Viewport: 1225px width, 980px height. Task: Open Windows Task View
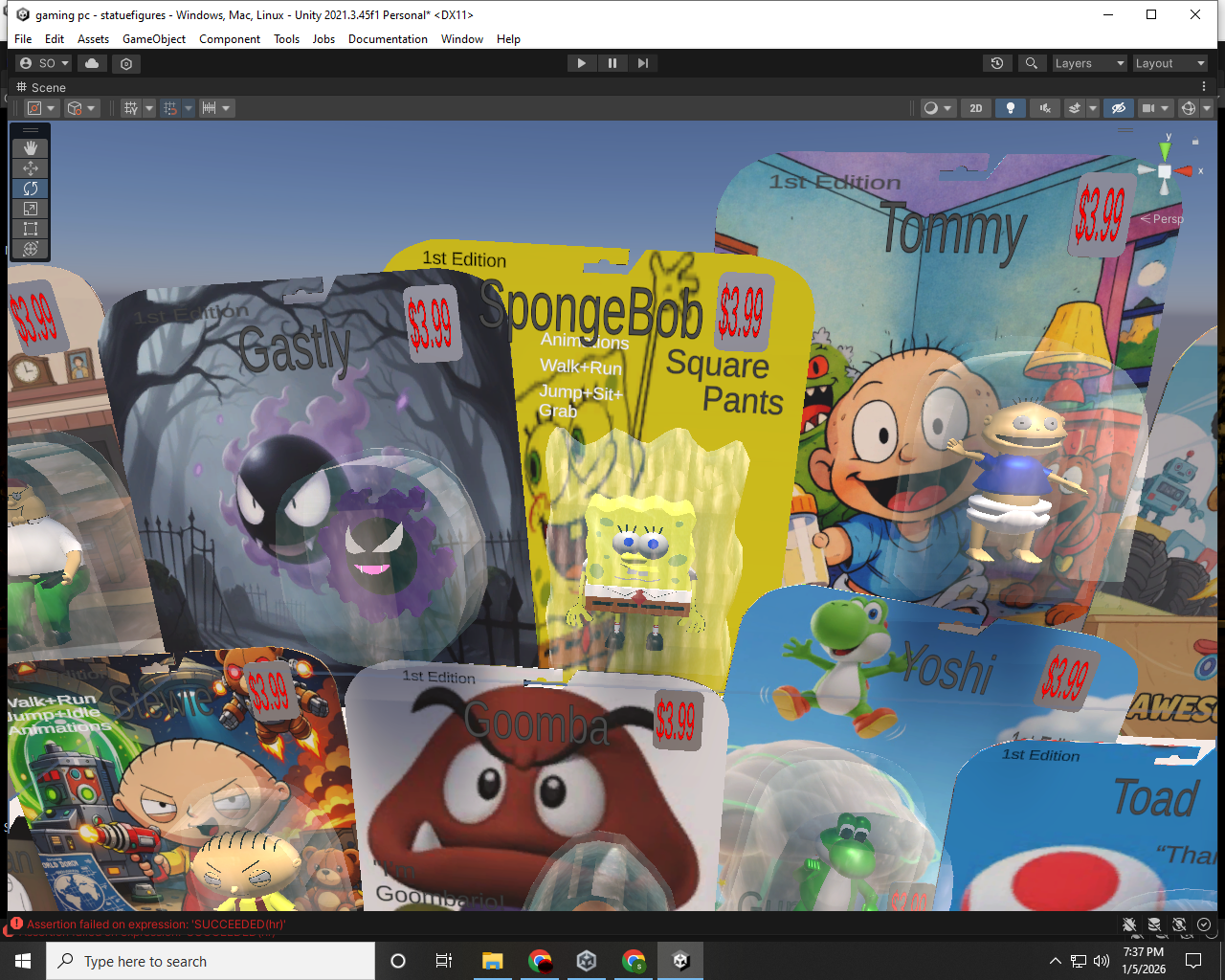click(443, 961)
